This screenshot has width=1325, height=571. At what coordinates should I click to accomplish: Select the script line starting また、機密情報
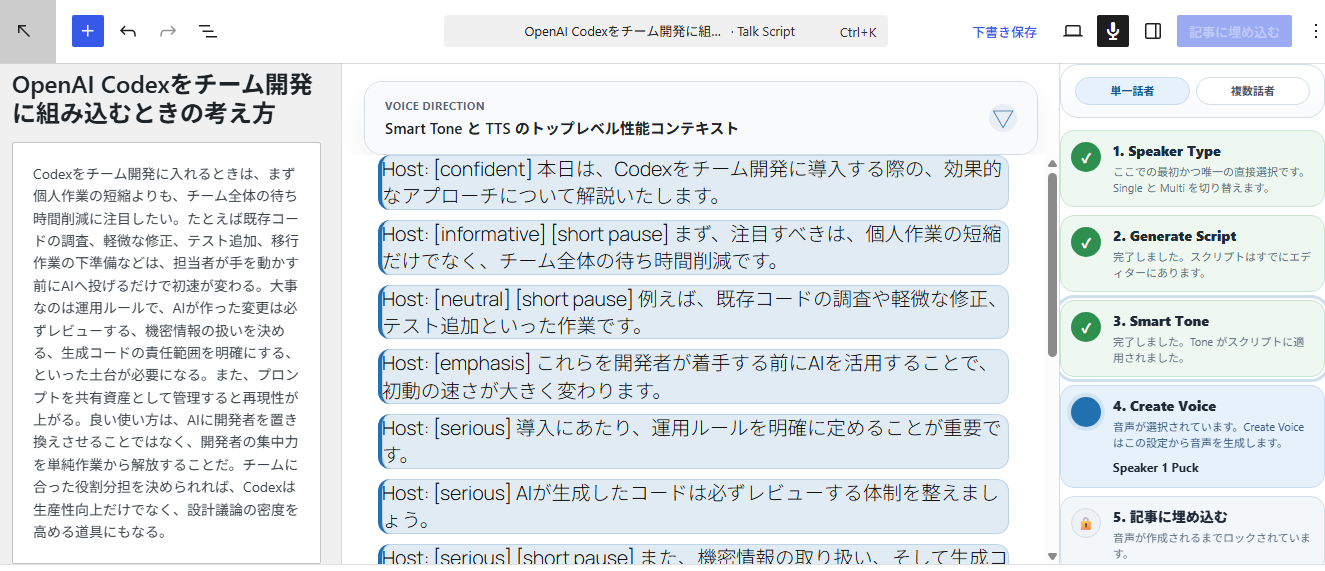tap(694, 556)
